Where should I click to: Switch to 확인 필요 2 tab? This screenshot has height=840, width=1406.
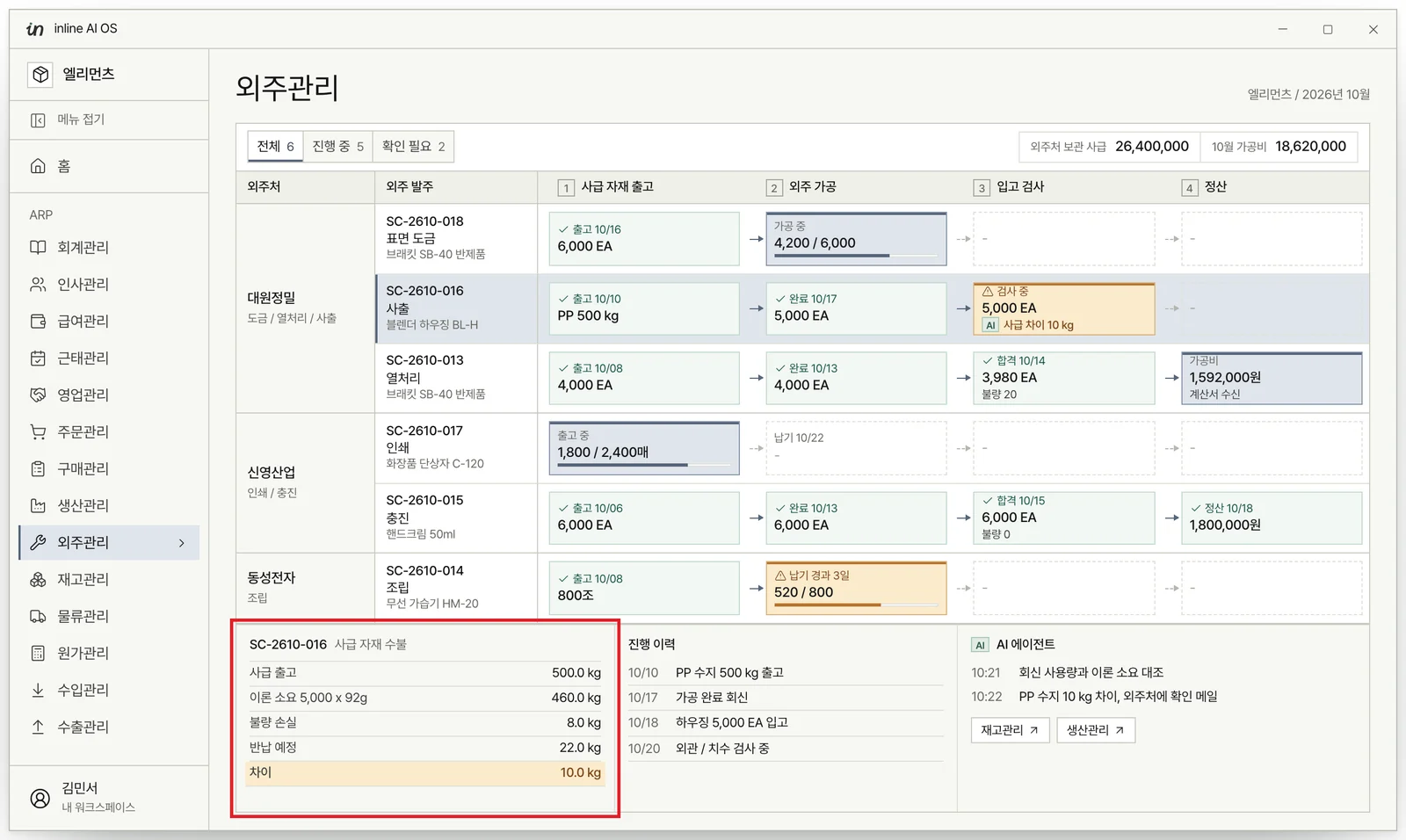413,147
